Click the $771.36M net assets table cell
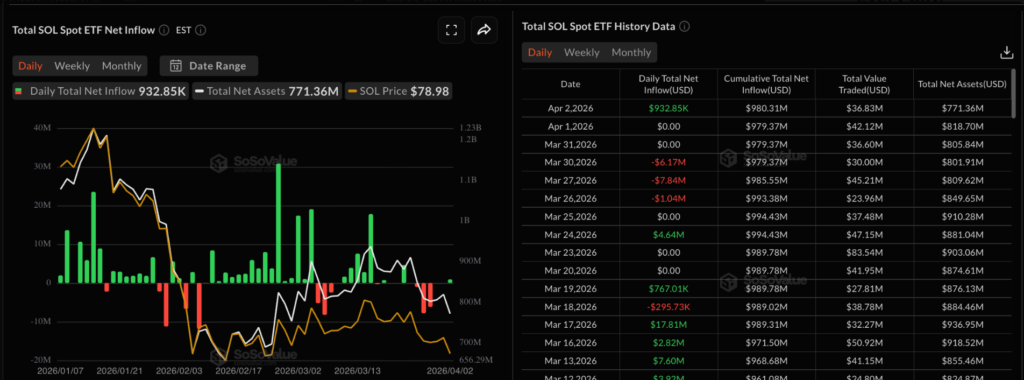This screenshot has height=380, width=1024. (962, 108)
